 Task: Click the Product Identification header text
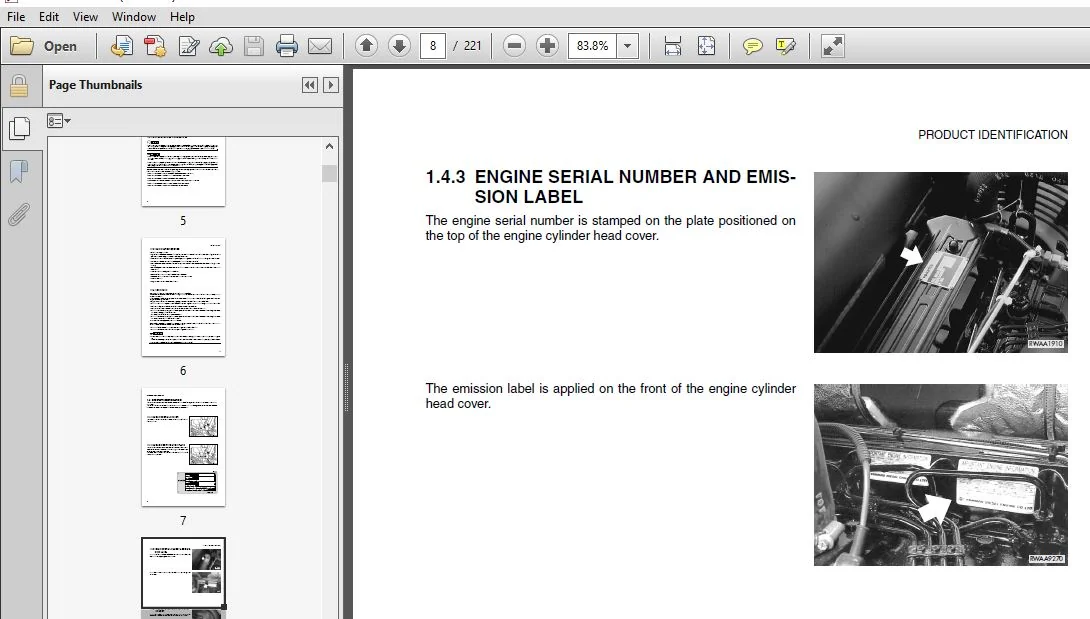pyautogui.click(x=993, y=135)
